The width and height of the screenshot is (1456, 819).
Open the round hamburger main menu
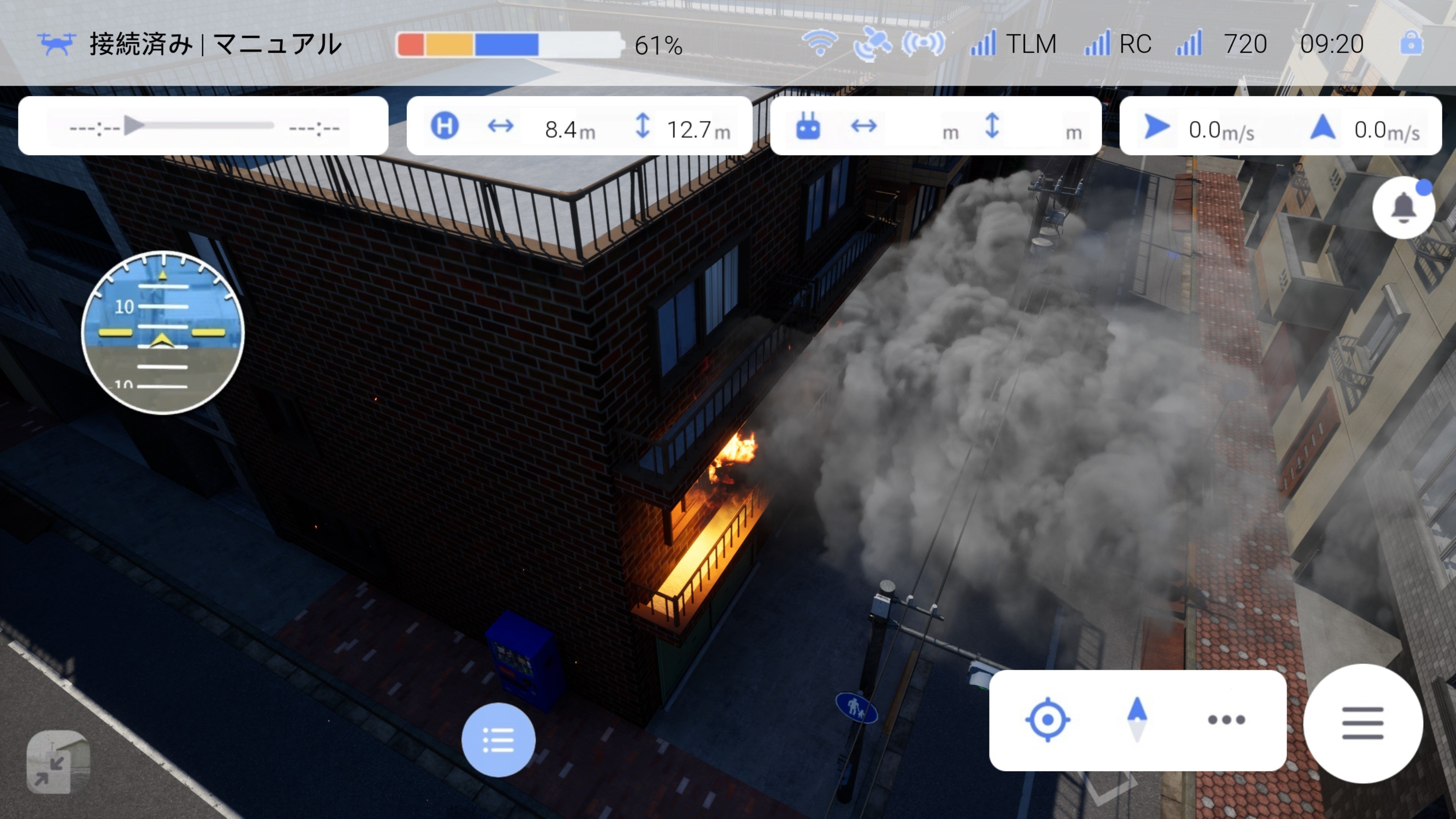click(1362, 723)
